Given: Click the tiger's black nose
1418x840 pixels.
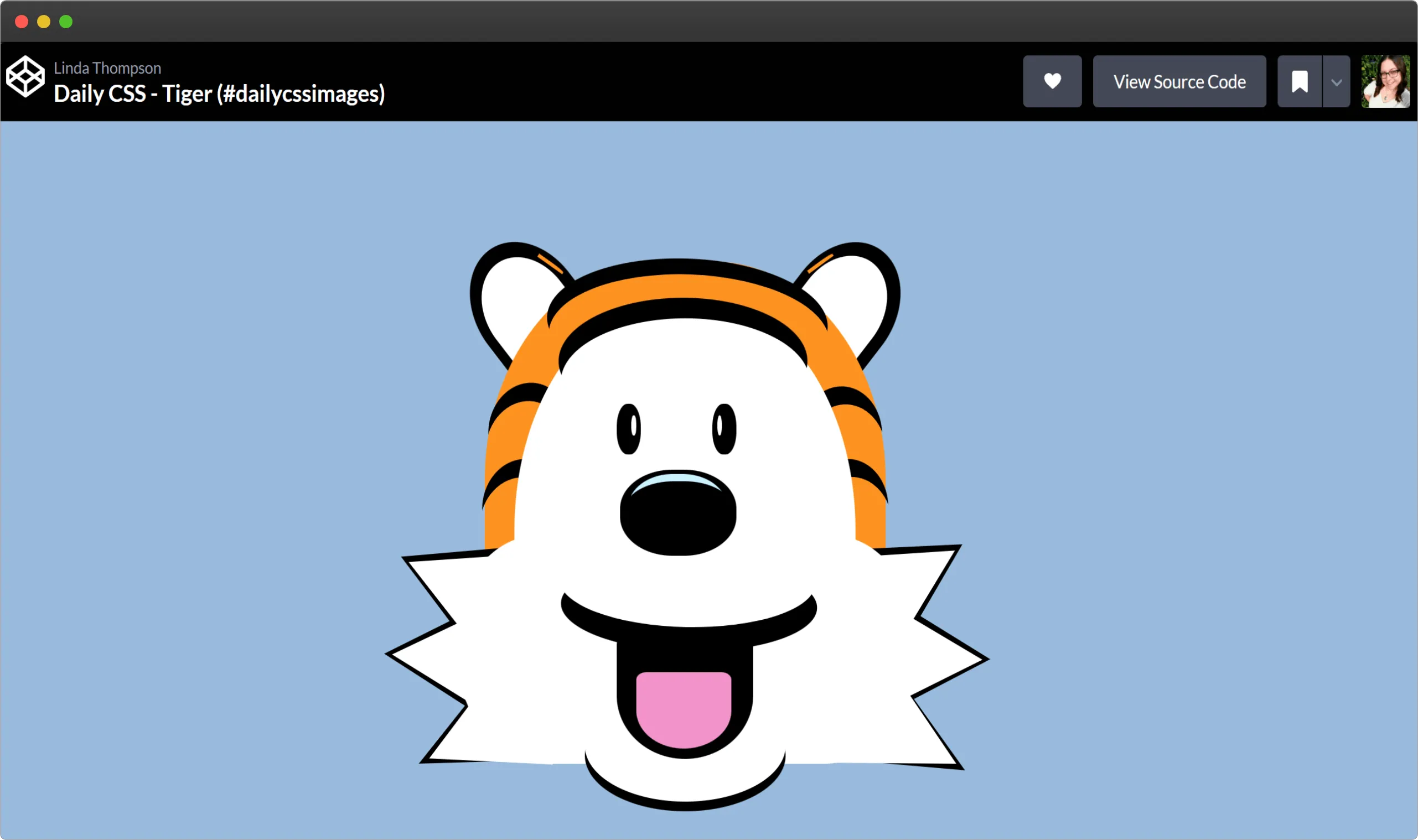Looking at the screenshot, I should [x=678, y=513].
